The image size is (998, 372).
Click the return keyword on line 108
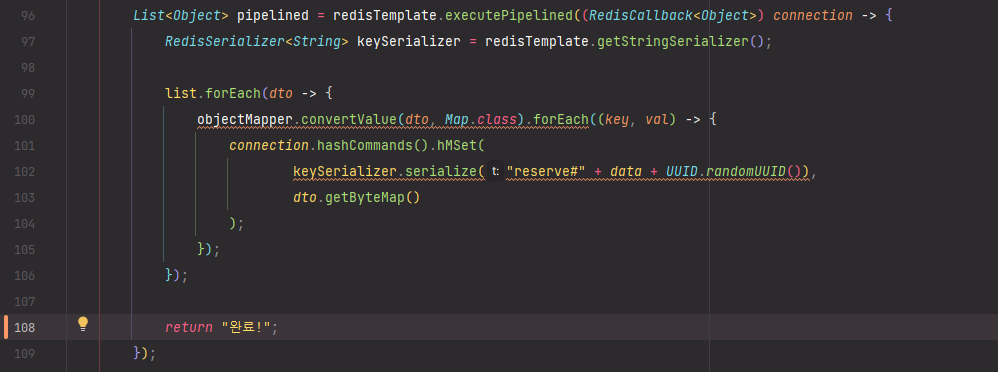(x=188, y=327)
